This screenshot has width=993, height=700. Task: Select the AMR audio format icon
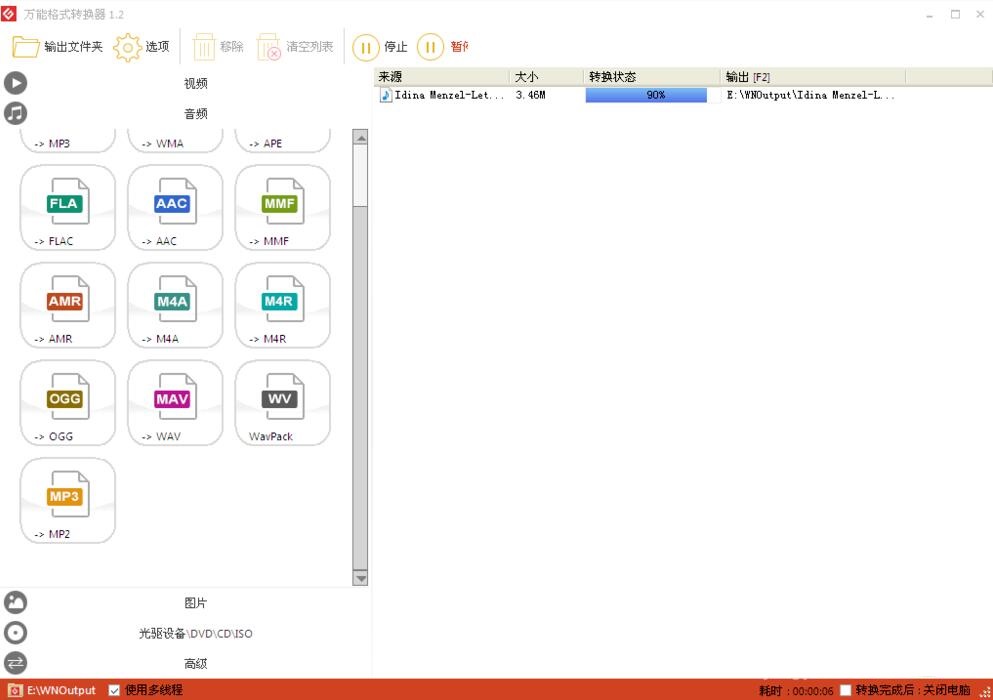[x=68, y=305]
